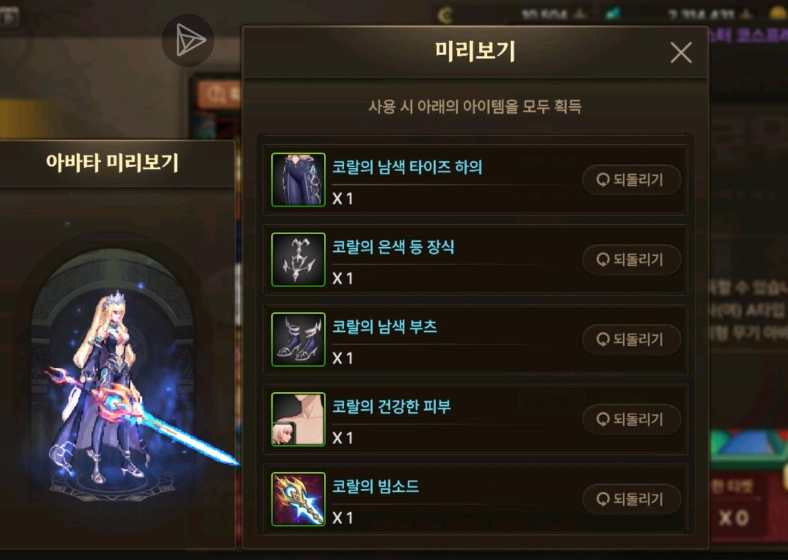Click the 아바타 미리보기 panel header
The width and height of the screenshot is (788, 560).
[113, 163]
